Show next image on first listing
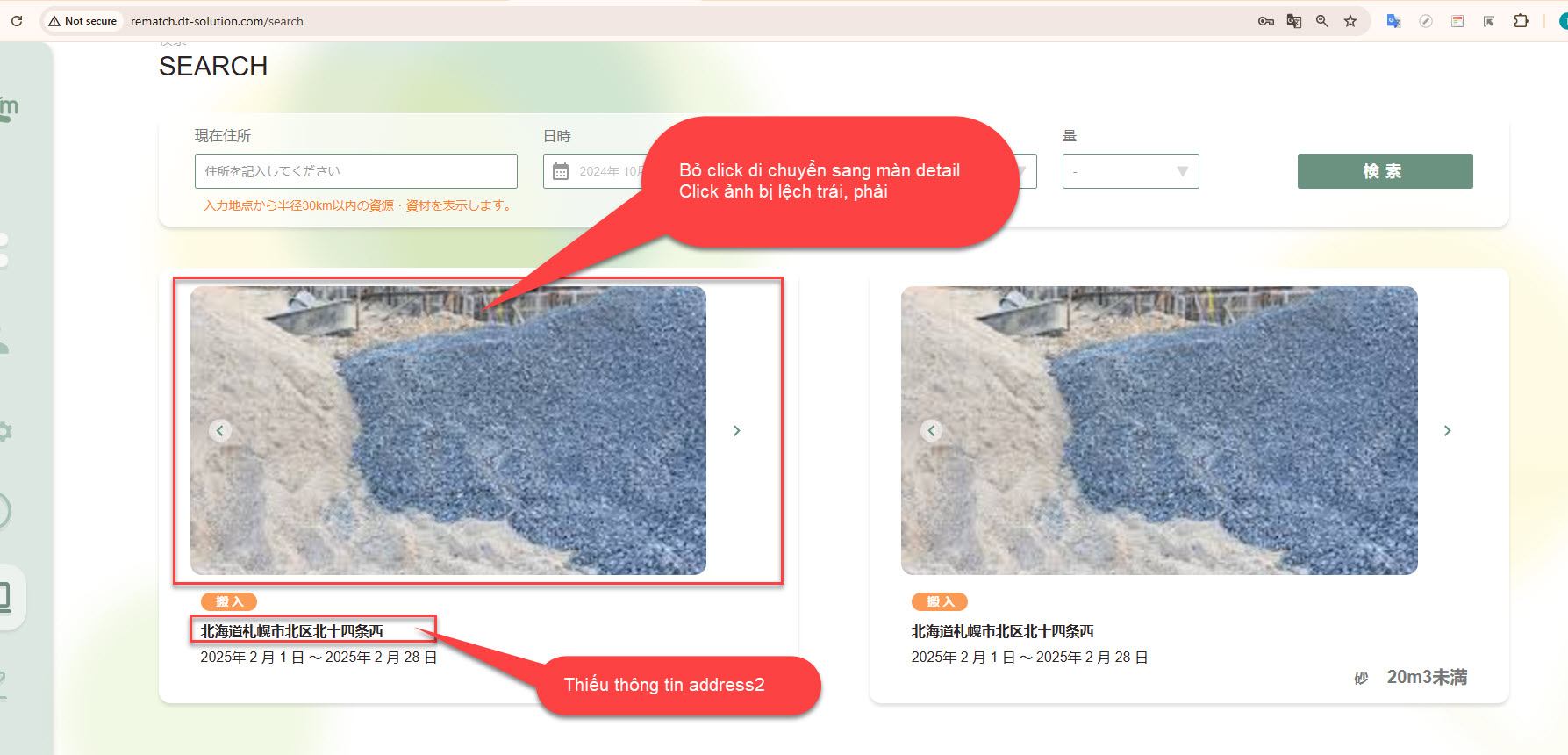 point(737,430)
